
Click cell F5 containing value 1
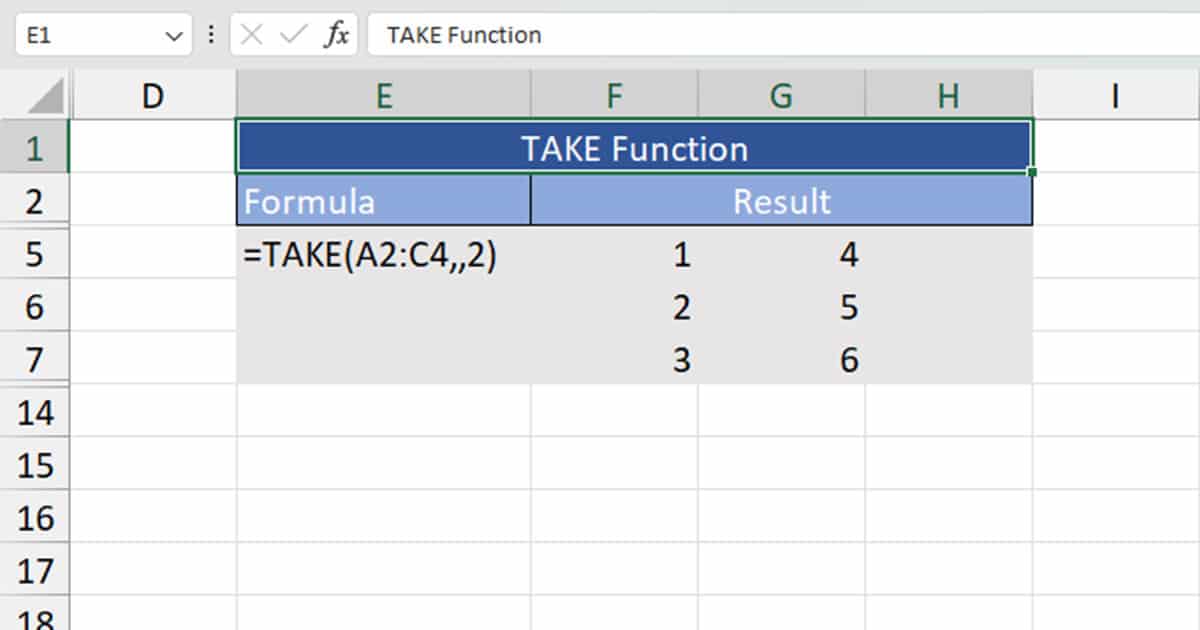pyautogui.click(x=614, y=254)
